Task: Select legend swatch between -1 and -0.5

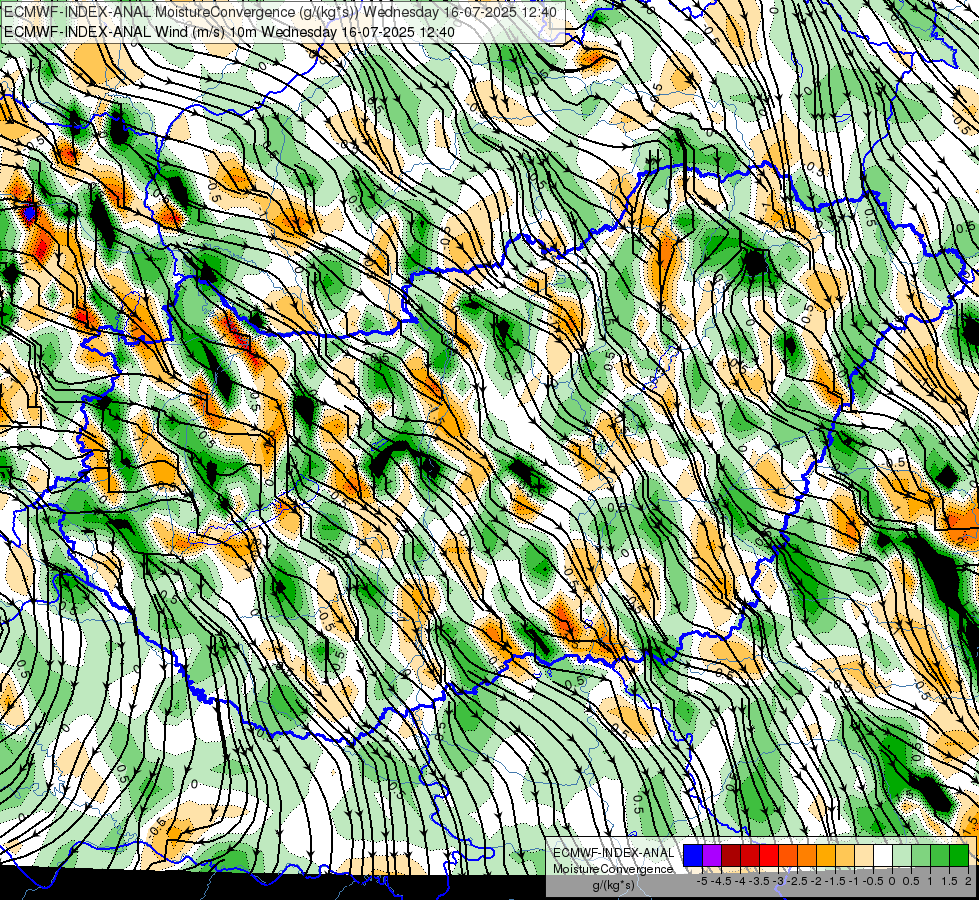Action: (x=864, y=855)
